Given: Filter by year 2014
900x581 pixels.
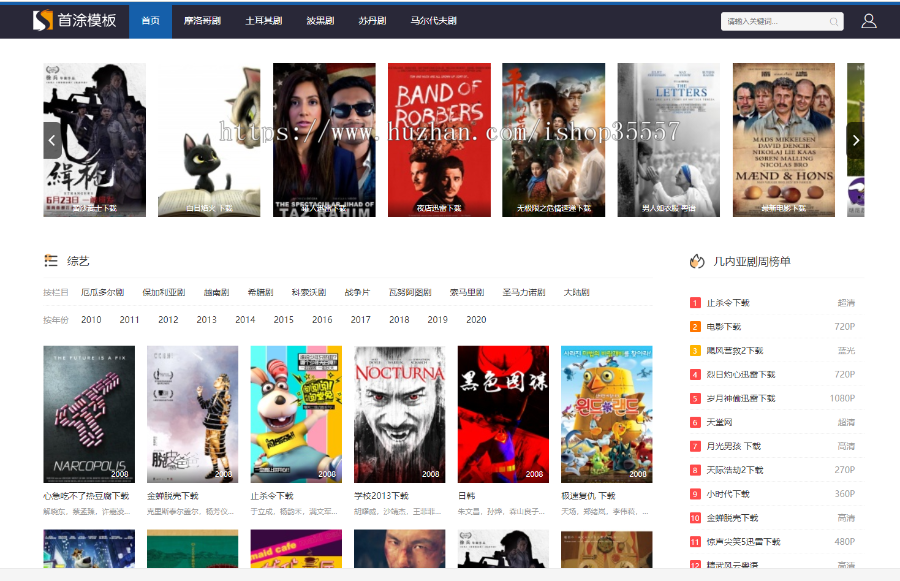Looking at the screenshot, I should point(245,320).
